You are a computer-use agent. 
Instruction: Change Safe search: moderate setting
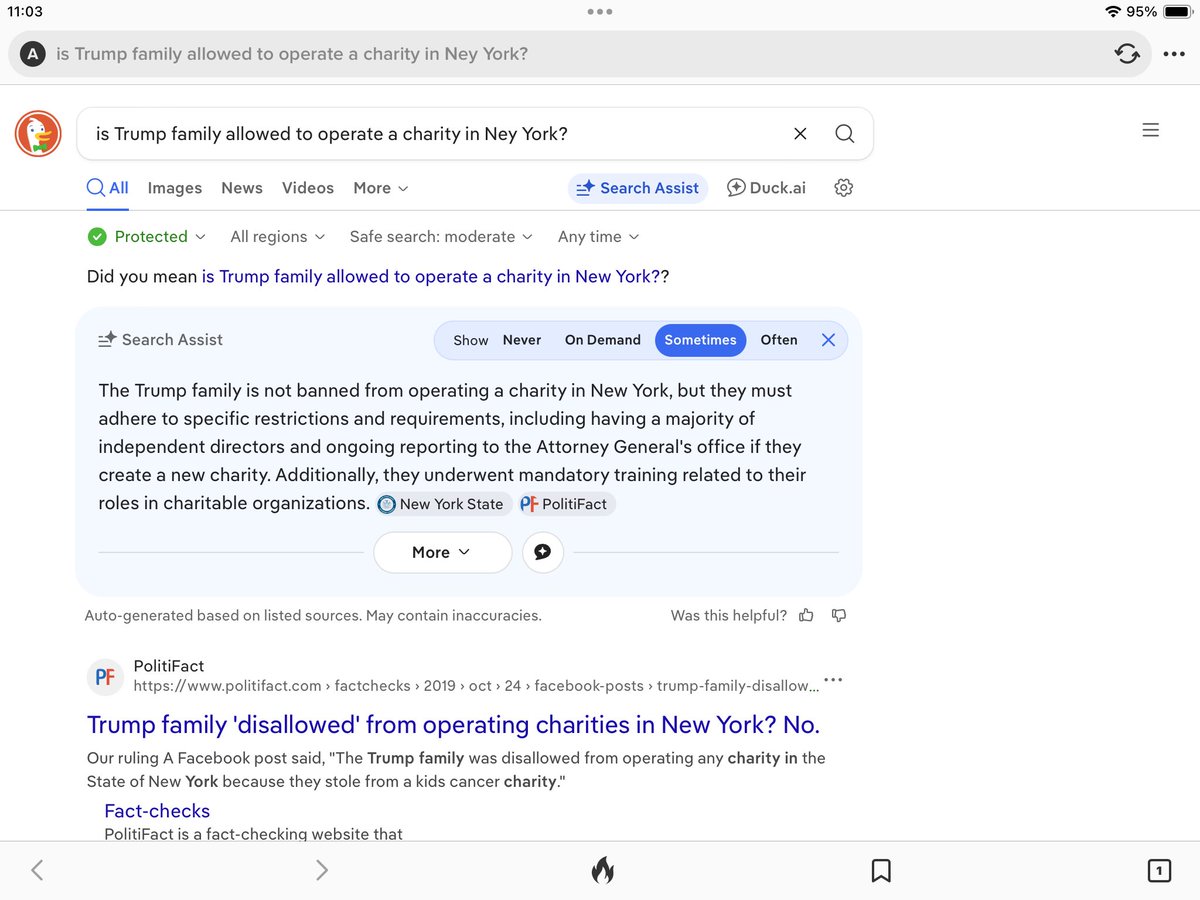coord(441,237)
